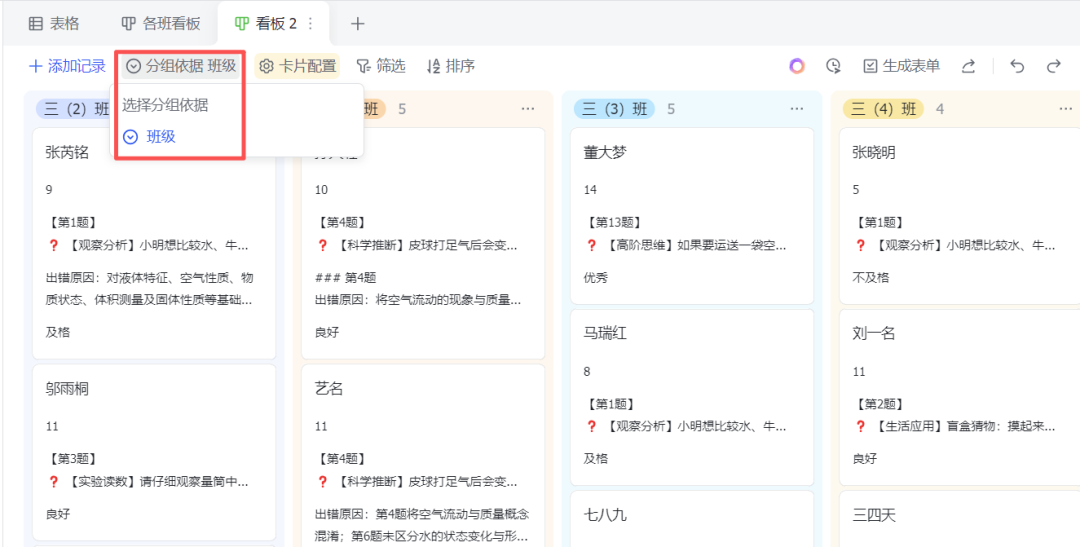The width and height of the screenshot is (1080, 547).
Task: Click 及格 rating on 马瑞红 card
Action: click(x=596, y=459)
